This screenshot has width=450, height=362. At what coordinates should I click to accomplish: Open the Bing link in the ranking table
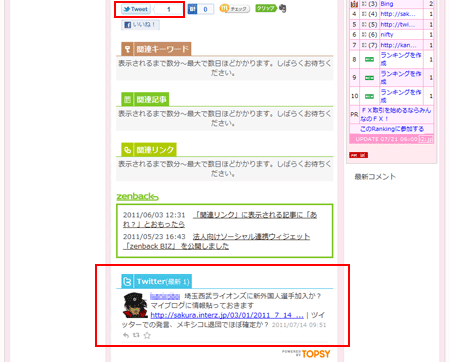pos(387,4)
